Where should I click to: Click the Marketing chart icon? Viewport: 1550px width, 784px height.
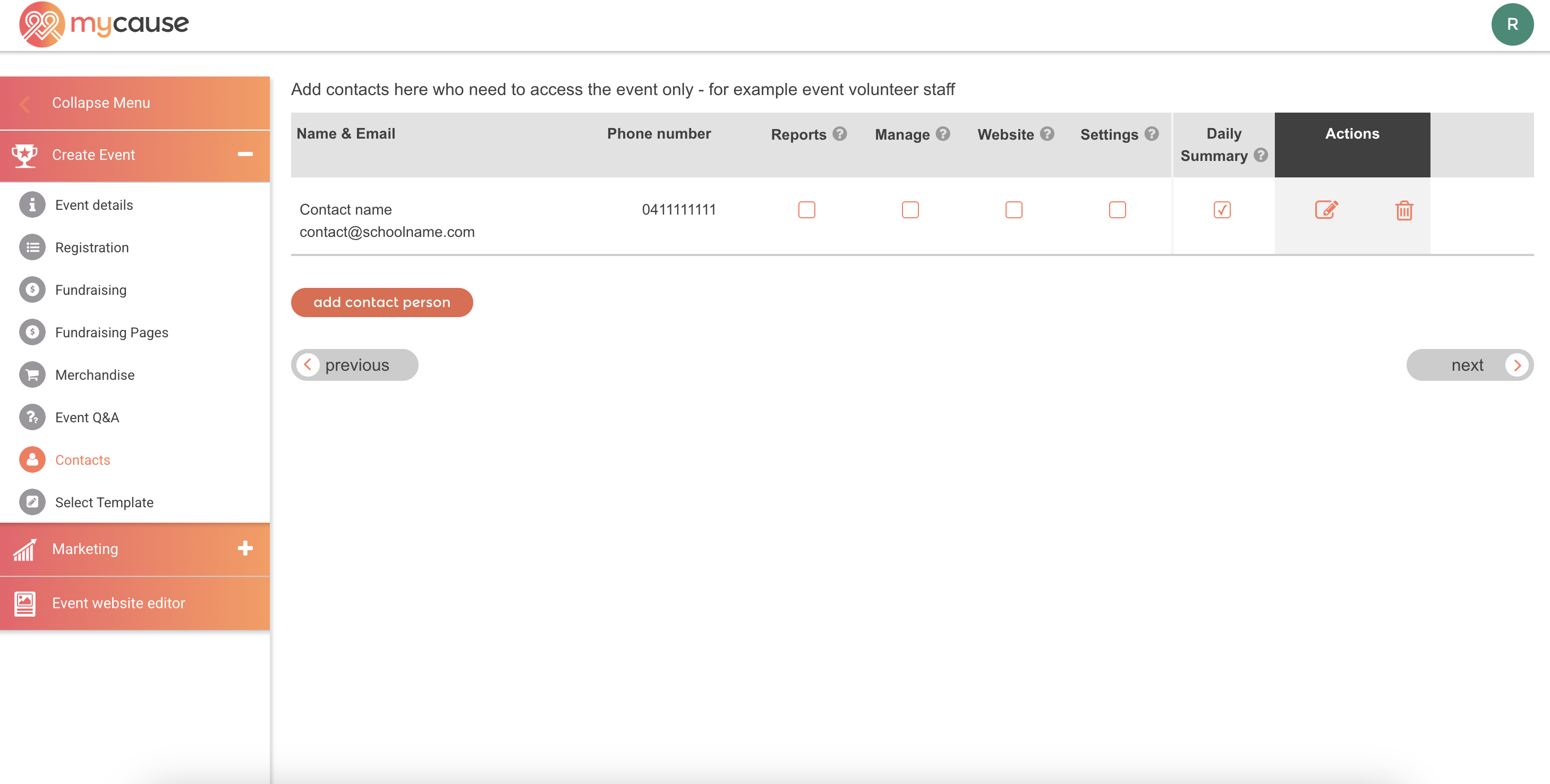click(24, 549)
